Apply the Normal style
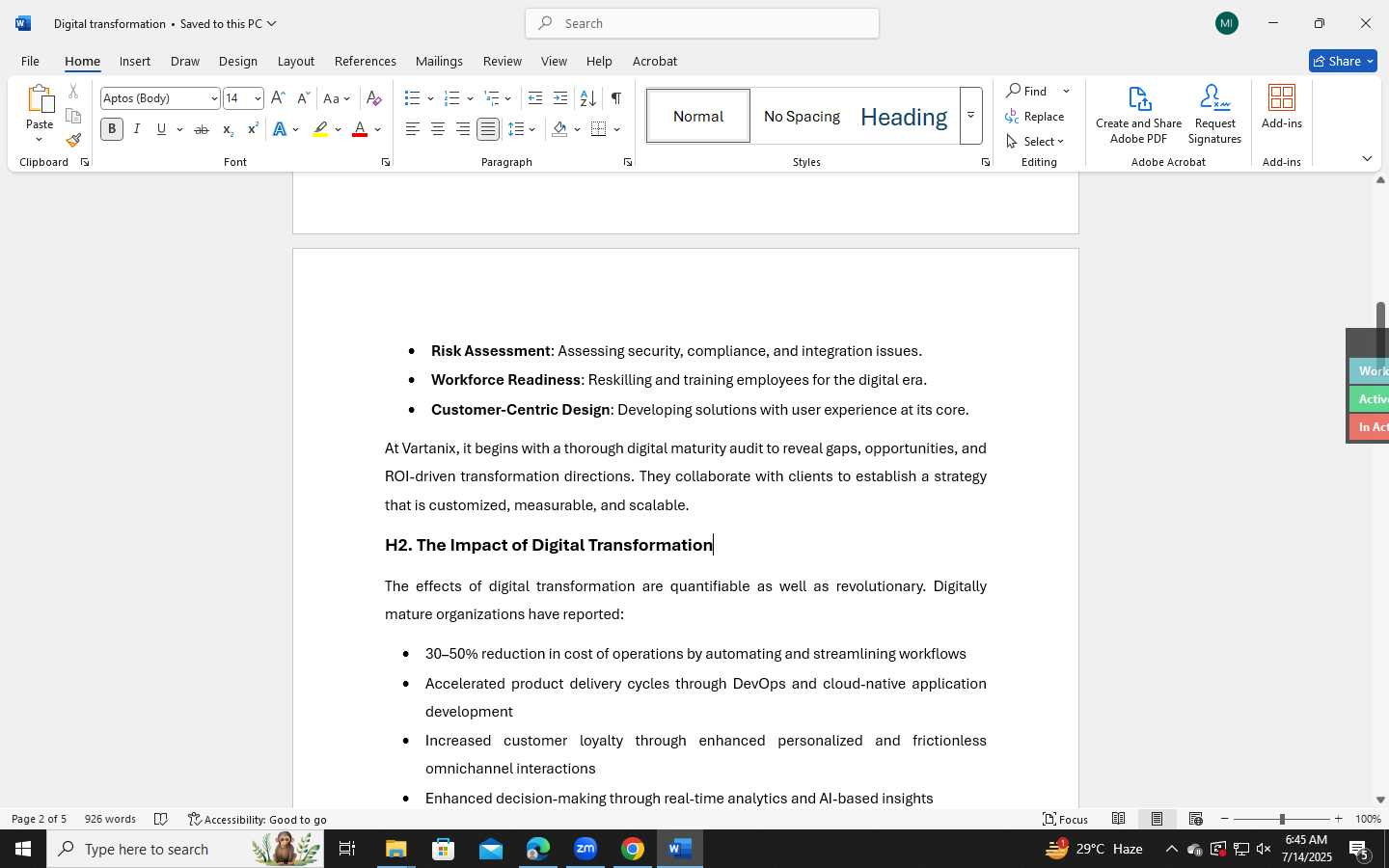Viewport: 1389px width, 868px height. [x=698, y=116]
